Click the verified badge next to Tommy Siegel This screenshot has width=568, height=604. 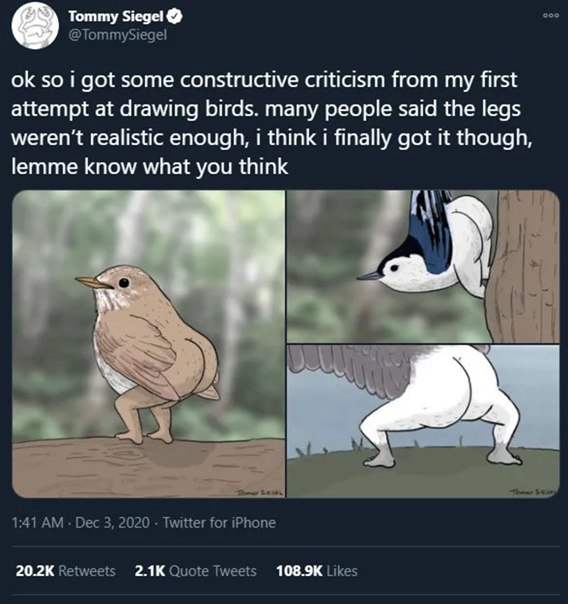tap(176, 17)
